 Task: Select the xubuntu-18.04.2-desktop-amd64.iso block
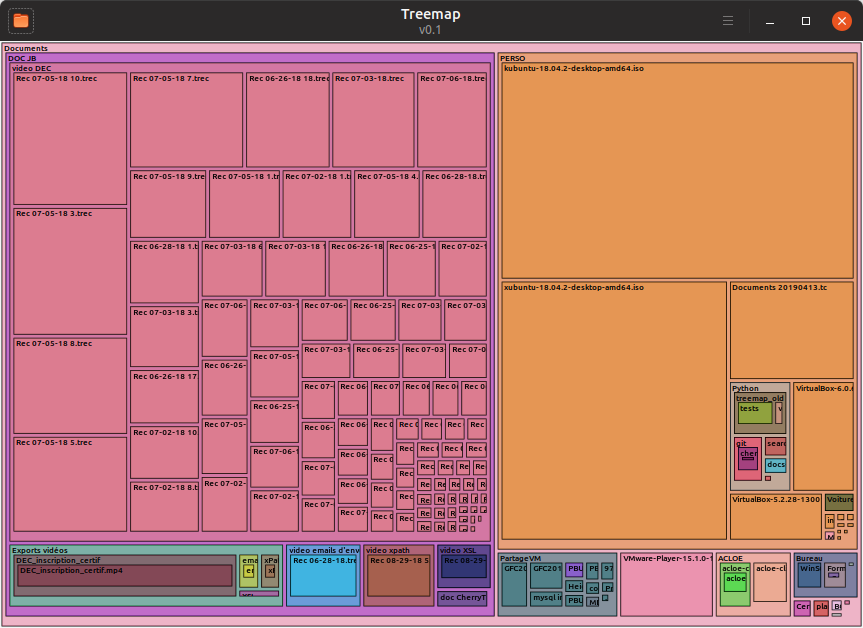[614, 411]
